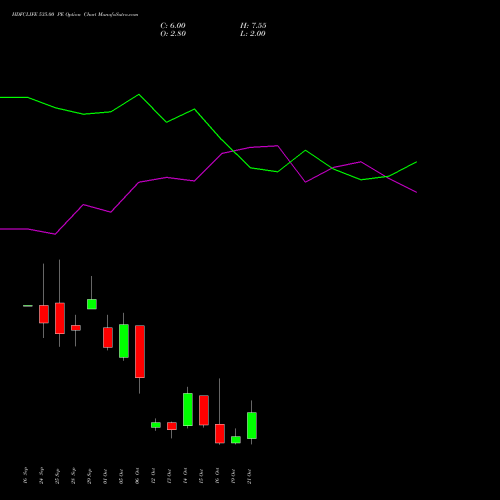Select the 19 Oct date label
This screenshot has width=500, height=500.
233,476
